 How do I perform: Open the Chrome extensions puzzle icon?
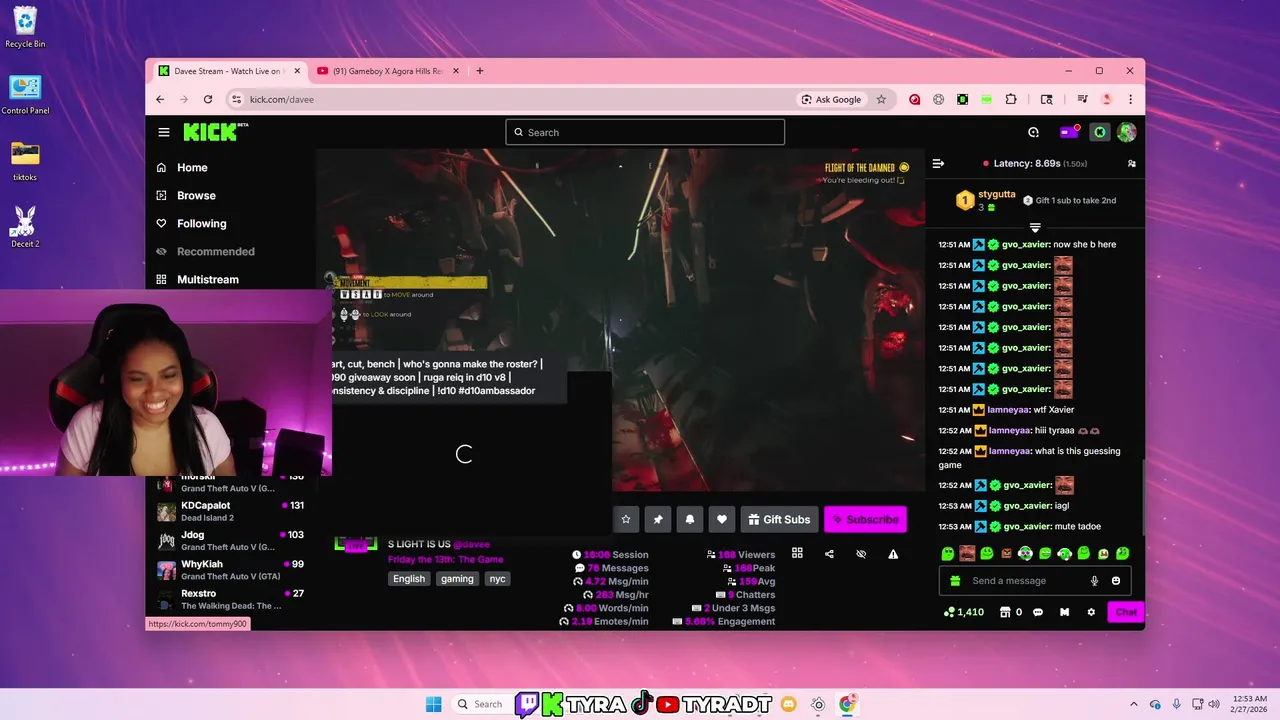tap(1011, 99)
